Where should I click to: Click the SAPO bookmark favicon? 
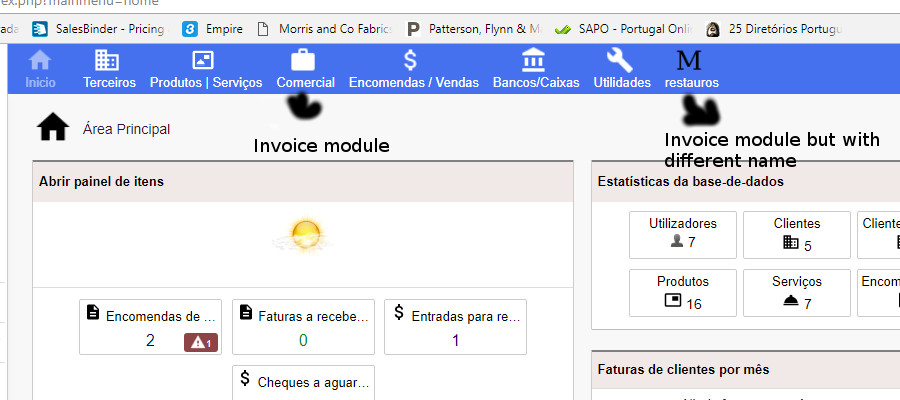[562, 29]
